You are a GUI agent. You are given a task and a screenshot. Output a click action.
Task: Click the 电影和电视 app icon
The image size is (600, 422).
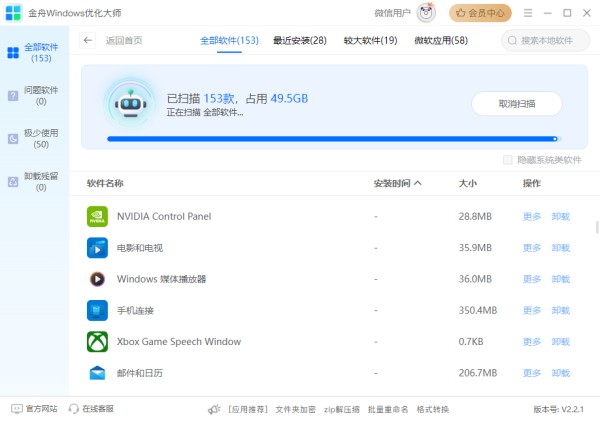coord(97,248)
